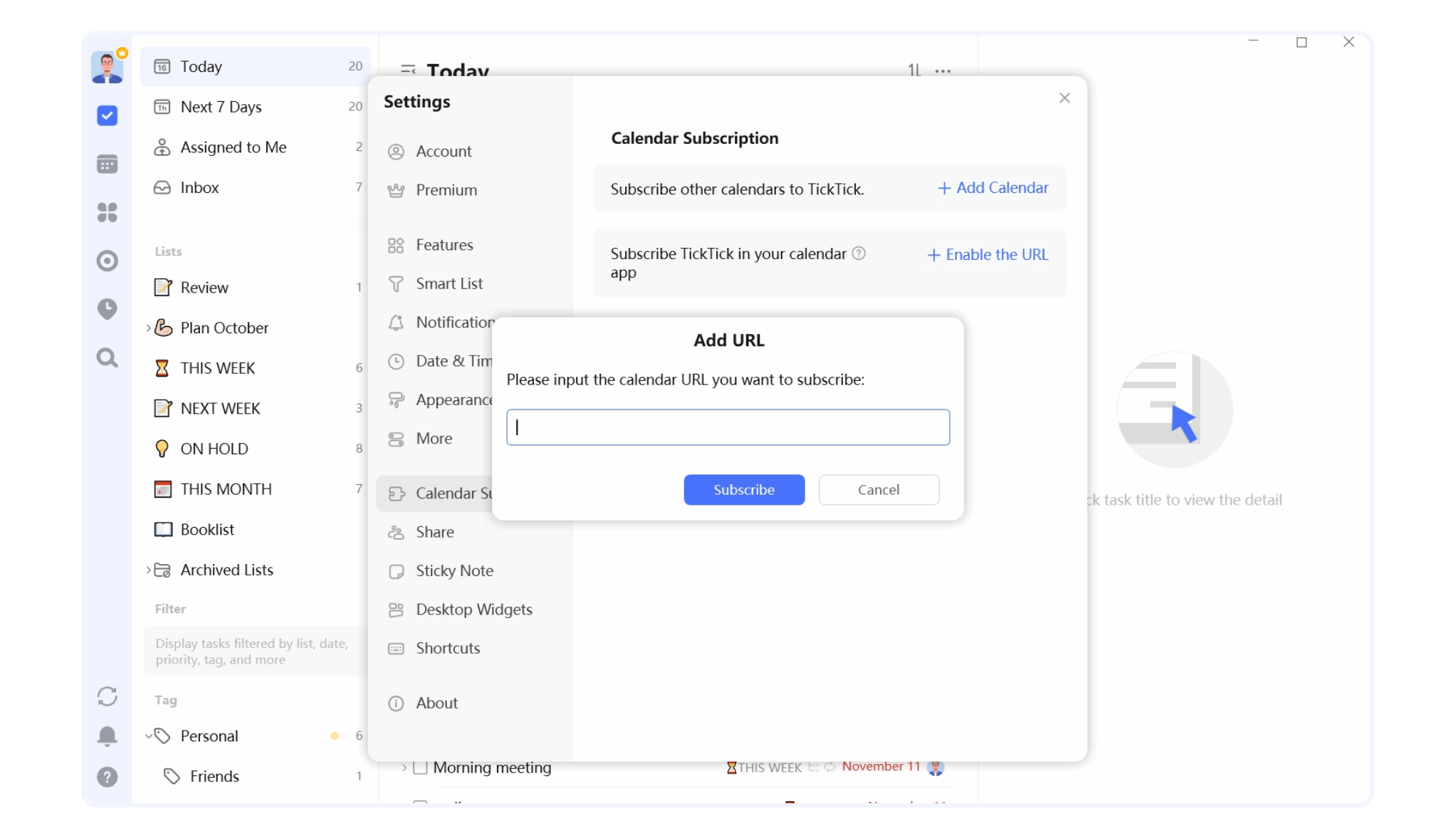Screen dimensions: 1456x831
Task: Open the Eisenhower Matrix four-dot icon
Action: tap(108, 212)
